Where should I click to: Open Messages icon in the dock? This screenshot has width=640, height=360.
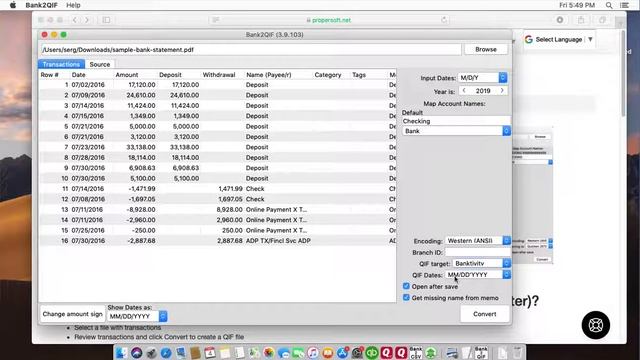[283, 352]
